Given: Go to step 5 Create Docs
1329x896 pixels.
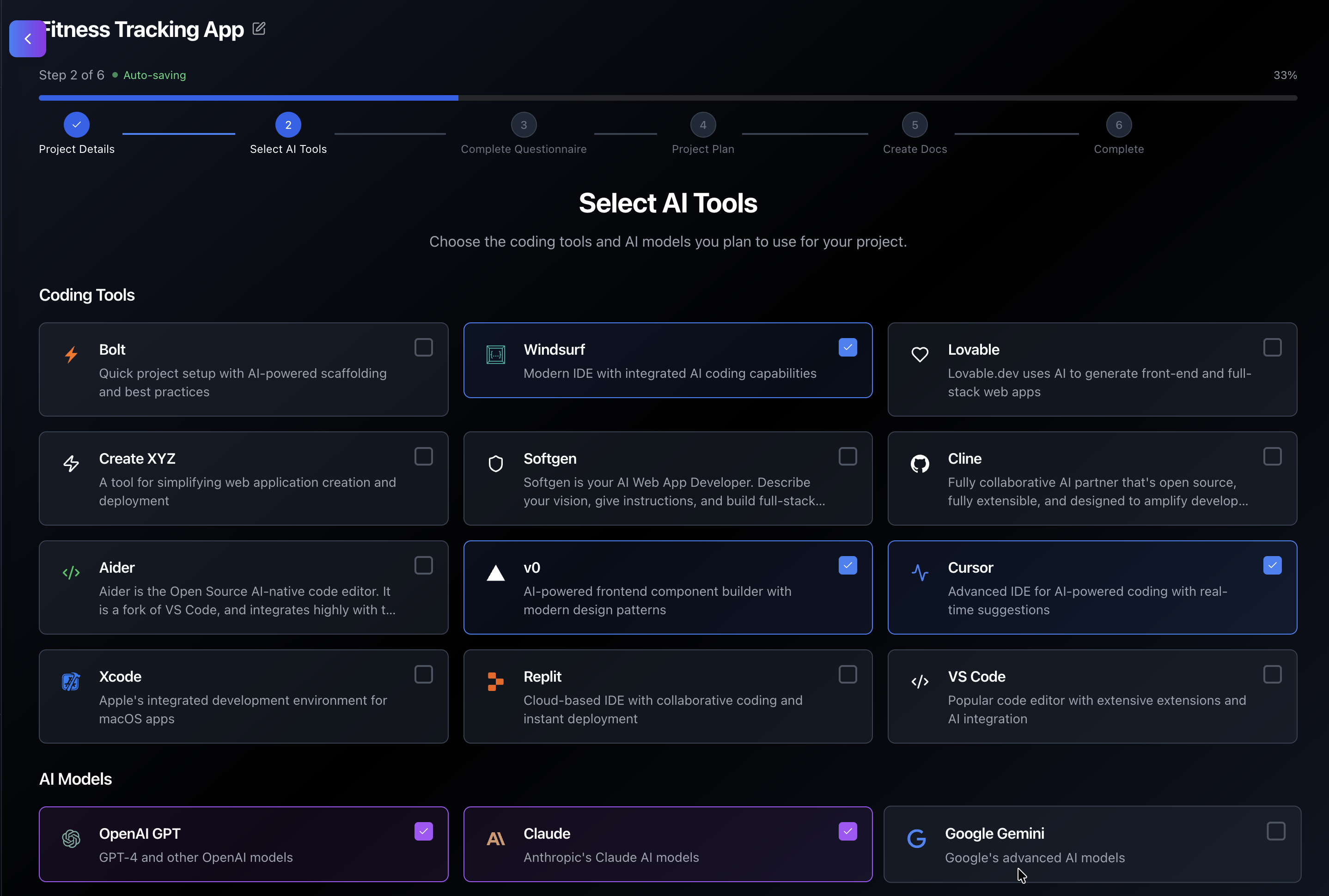Looking at the screenshot, I should pyautogui.click(x=915, y=125).
